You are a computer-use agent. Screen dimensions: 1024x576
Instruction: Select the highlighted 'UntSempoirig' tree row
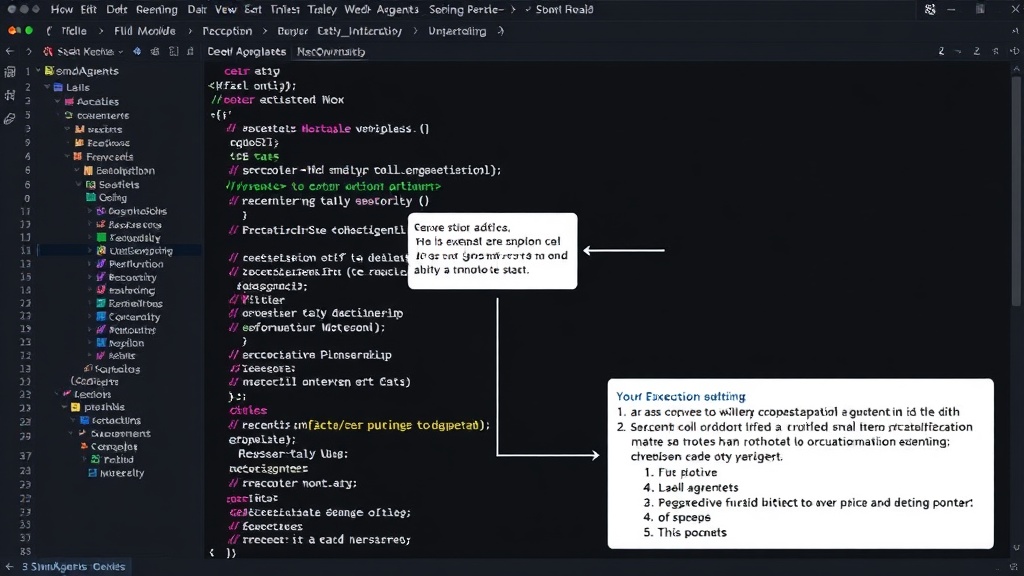tap(120, 251)
